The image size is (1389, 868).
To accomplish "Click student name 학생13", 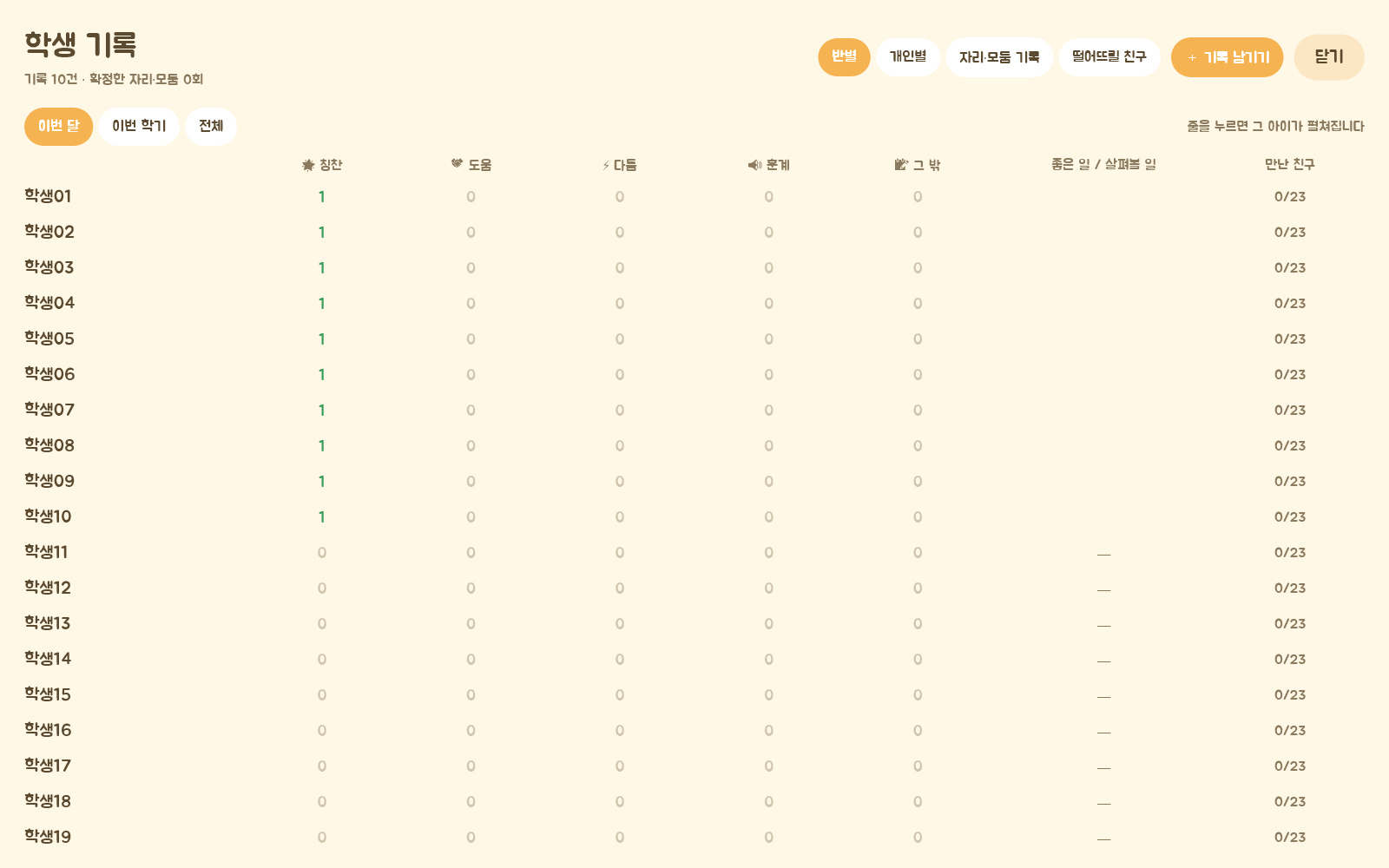I will pyautogui.click(x=48, y=623).
